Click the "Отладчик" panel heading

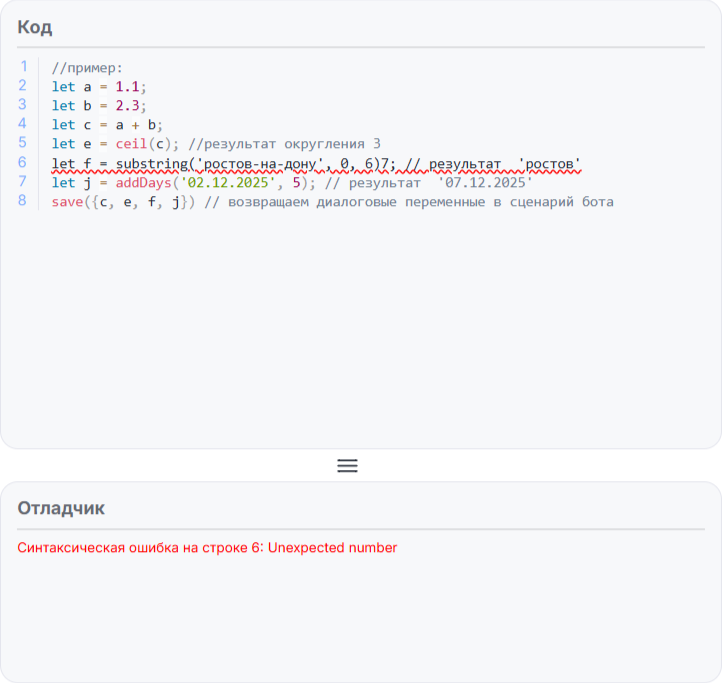(x=61, y=508)
